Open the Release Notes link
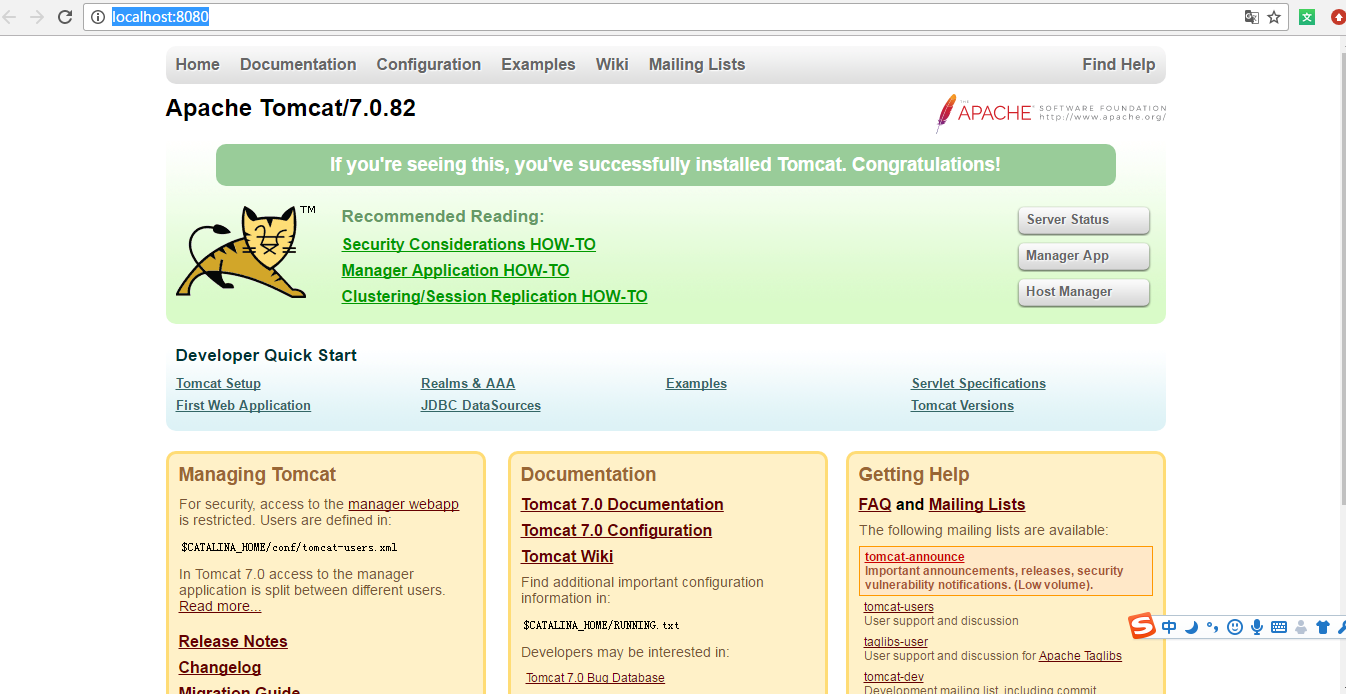The height and width of the screenshot is (694, 1346). click(x=233, y=641)
